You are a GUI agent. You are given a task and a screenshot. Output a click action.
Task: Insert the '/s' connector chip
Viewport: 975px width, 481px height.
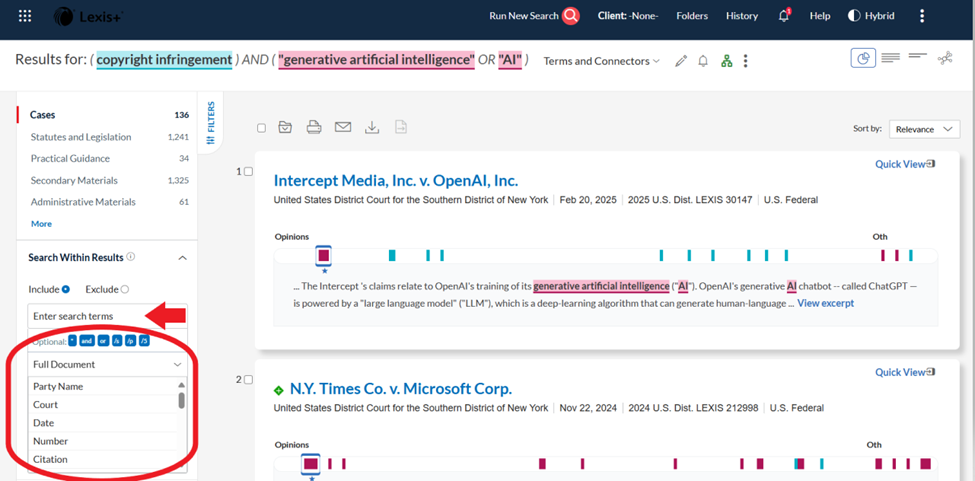click(x=116, y=341)
